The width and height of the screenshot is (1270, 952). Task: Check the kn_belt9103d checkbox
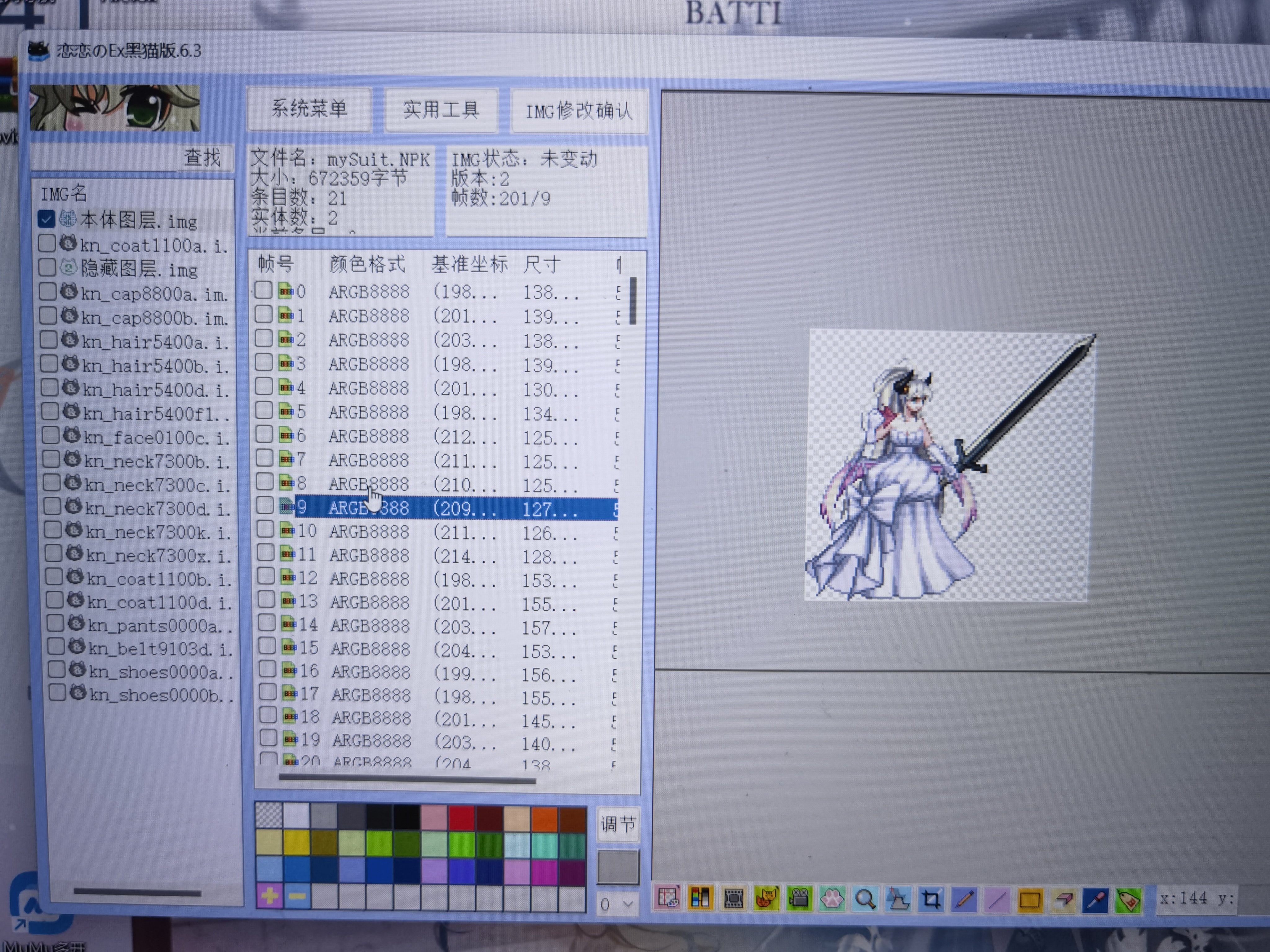56,646
